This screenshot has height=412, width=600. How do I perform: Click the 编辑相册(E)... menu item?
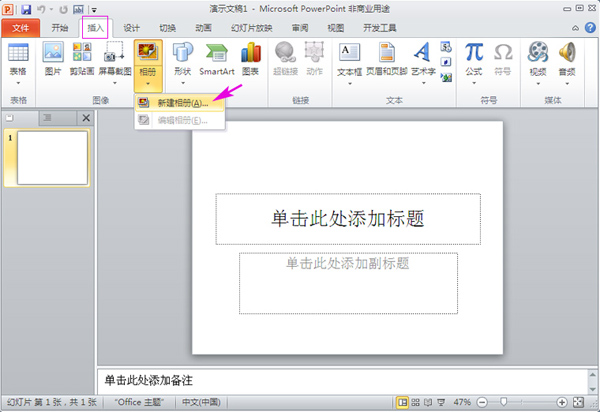[180, 120]
